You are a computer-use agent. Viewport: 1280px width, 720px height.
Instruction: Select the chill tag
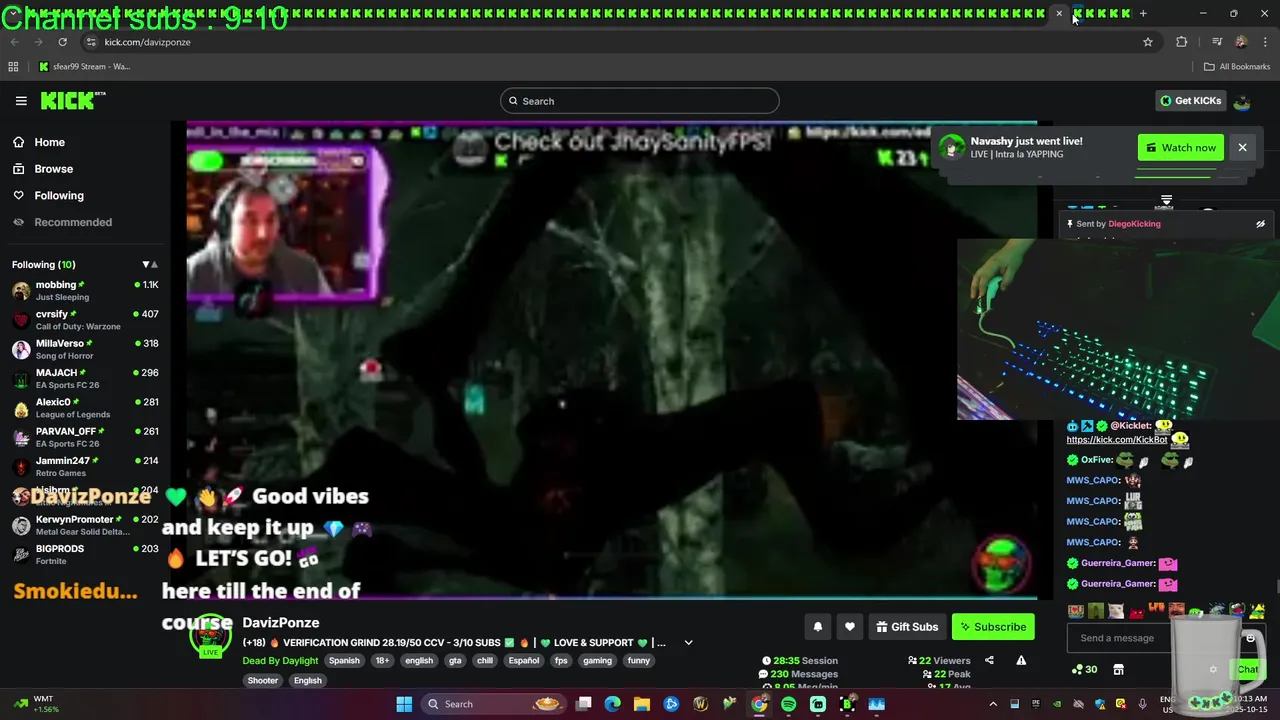coord(485,661)
